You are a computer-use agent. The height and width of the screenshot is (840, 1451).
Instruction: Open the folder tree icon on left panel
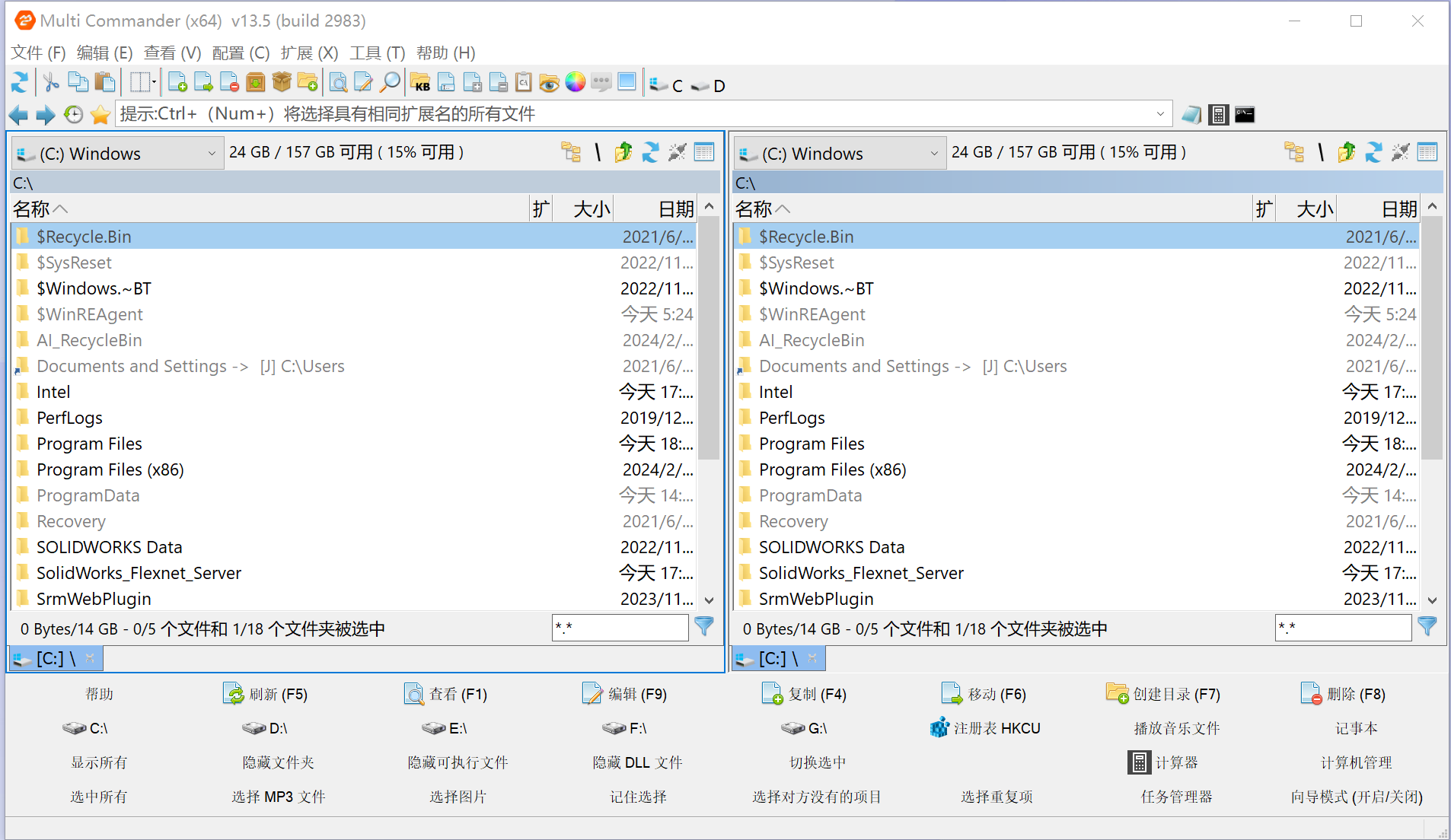[572, 151]
